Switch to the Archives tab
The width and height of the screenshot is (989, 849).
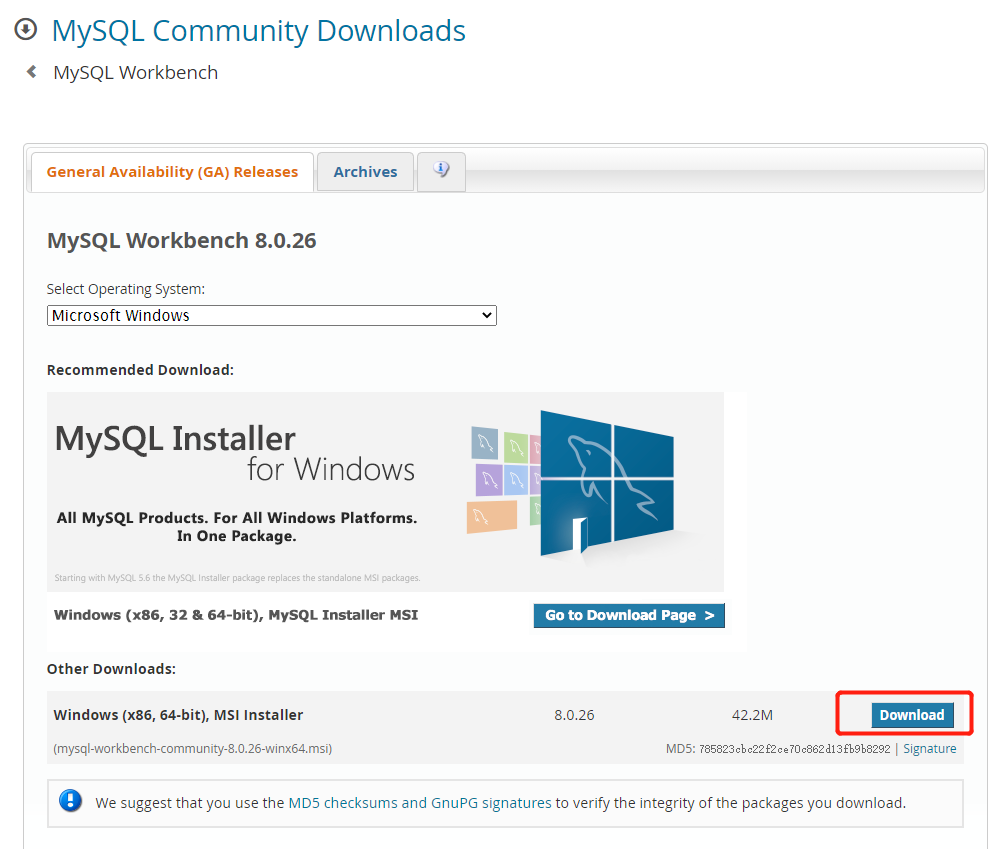(x=365, y=172)
